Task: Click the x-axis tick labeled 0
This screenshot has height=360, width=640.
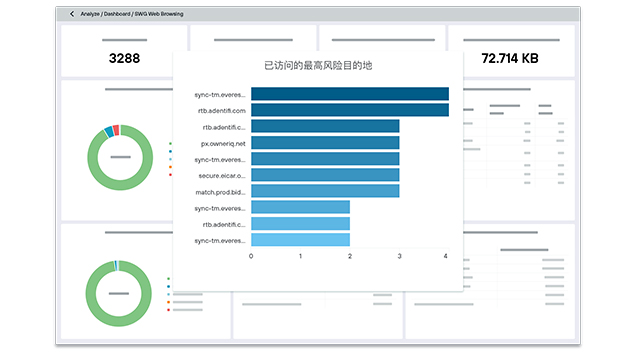Action: click(x=251, y=256)
